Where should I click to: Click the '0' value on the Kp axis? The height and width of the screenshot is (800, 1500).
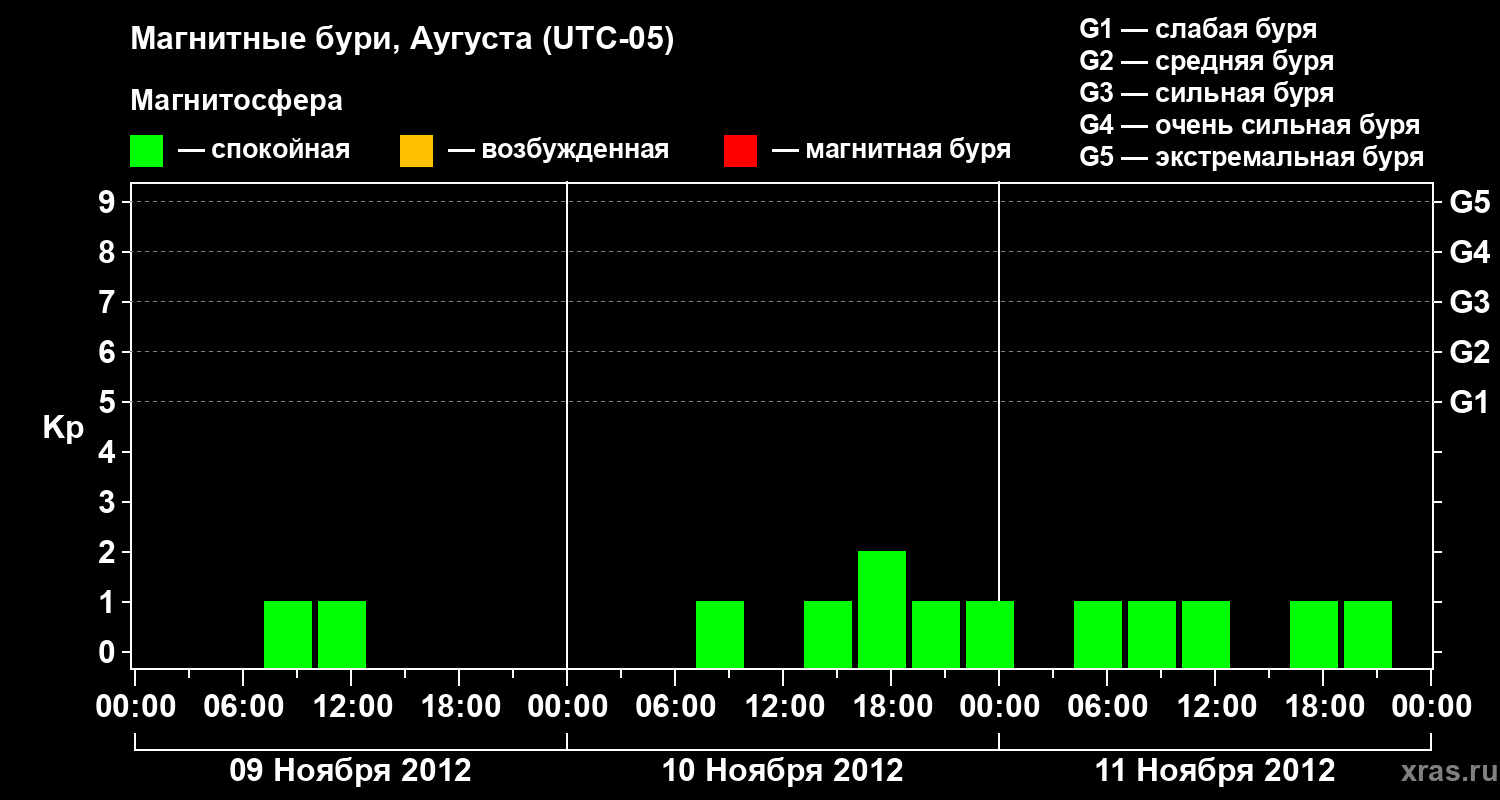[x=109, y=652]
